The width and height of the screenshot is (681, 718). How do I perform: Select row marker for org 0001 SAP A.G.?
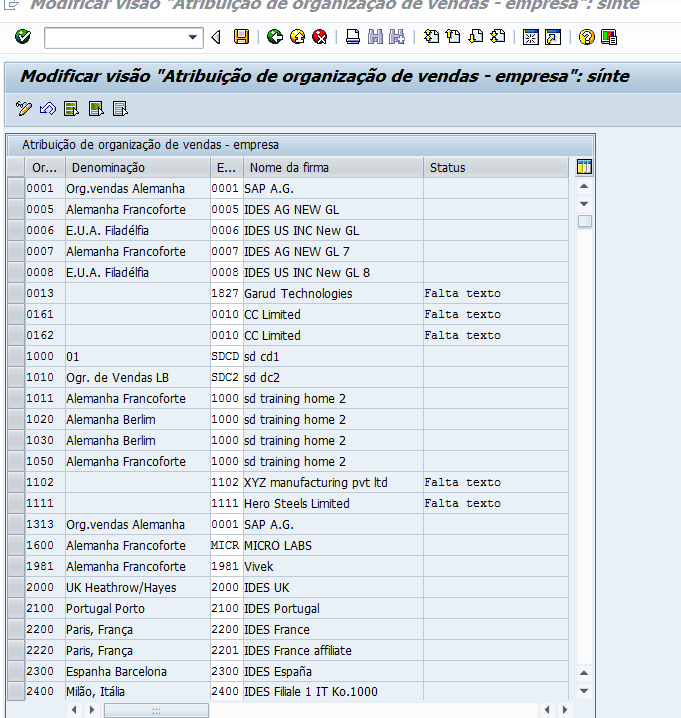16,189
